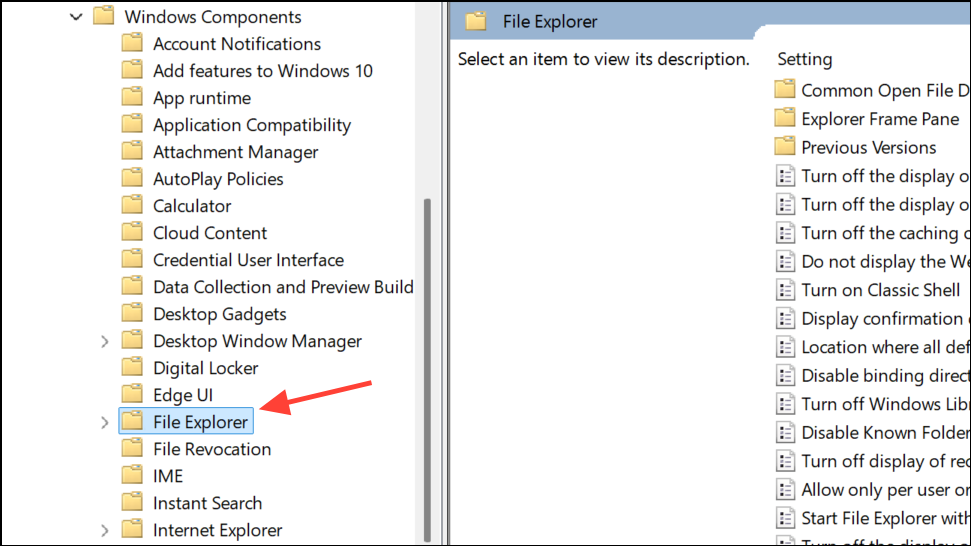The height and width of the screenshot is (546, 971).
Task: Open the Credential User Interface folder
Action: pyautogui.click(x=248, y=260)
